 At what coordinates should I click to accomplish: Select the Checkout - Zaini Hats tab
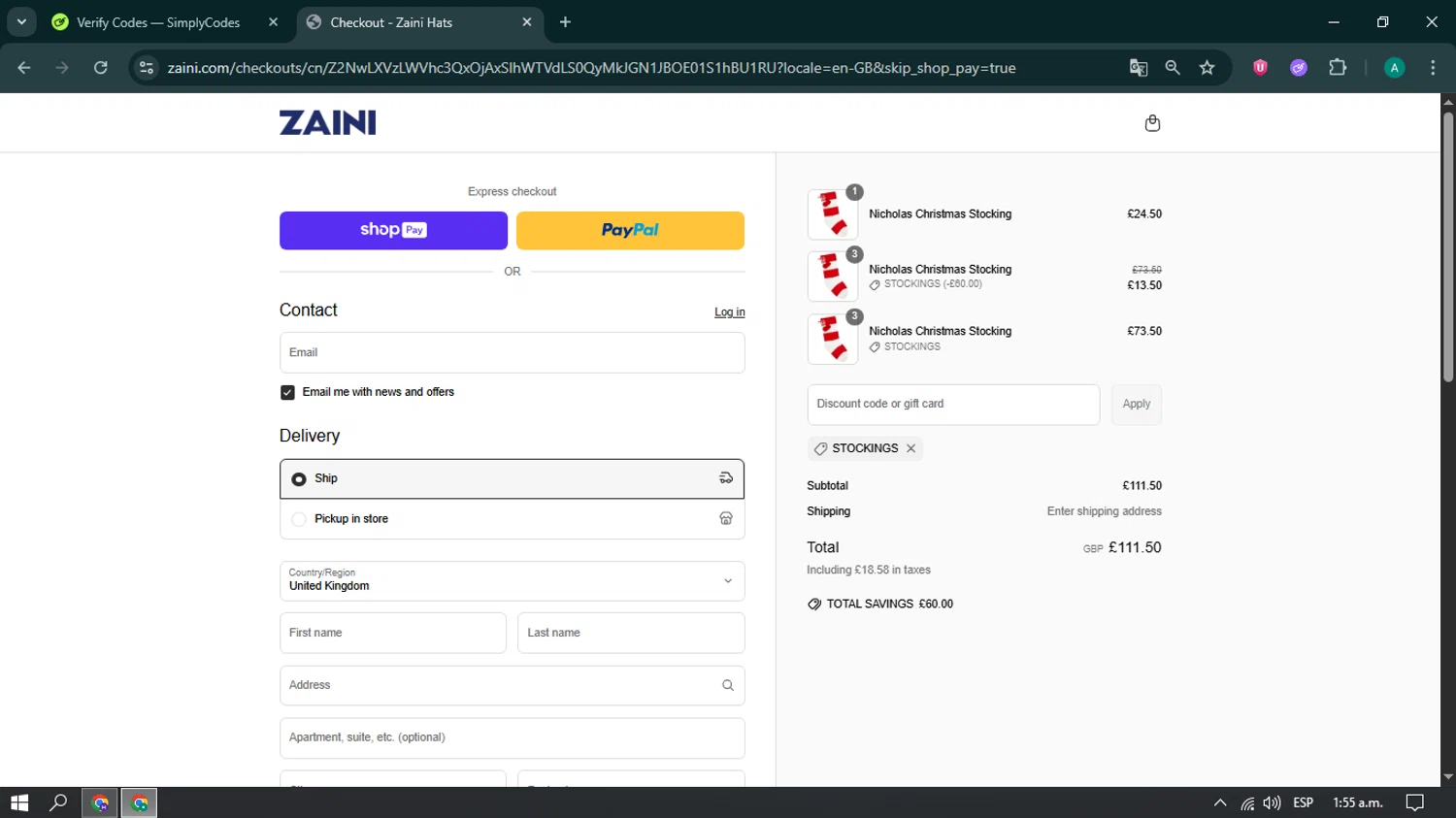coord(419,22)
